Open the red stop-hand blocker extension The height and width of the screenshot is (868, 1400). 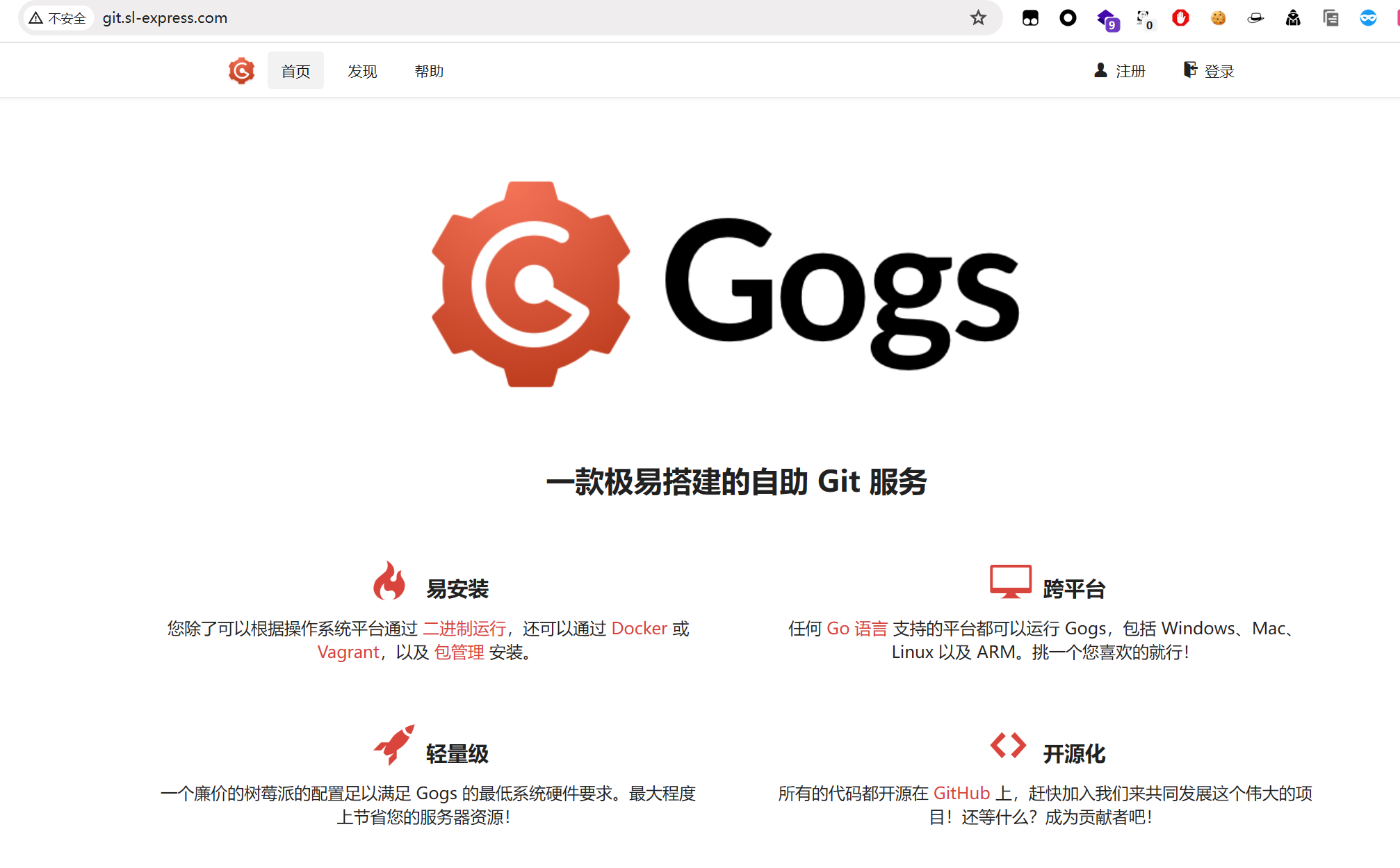coord(1180,18)
